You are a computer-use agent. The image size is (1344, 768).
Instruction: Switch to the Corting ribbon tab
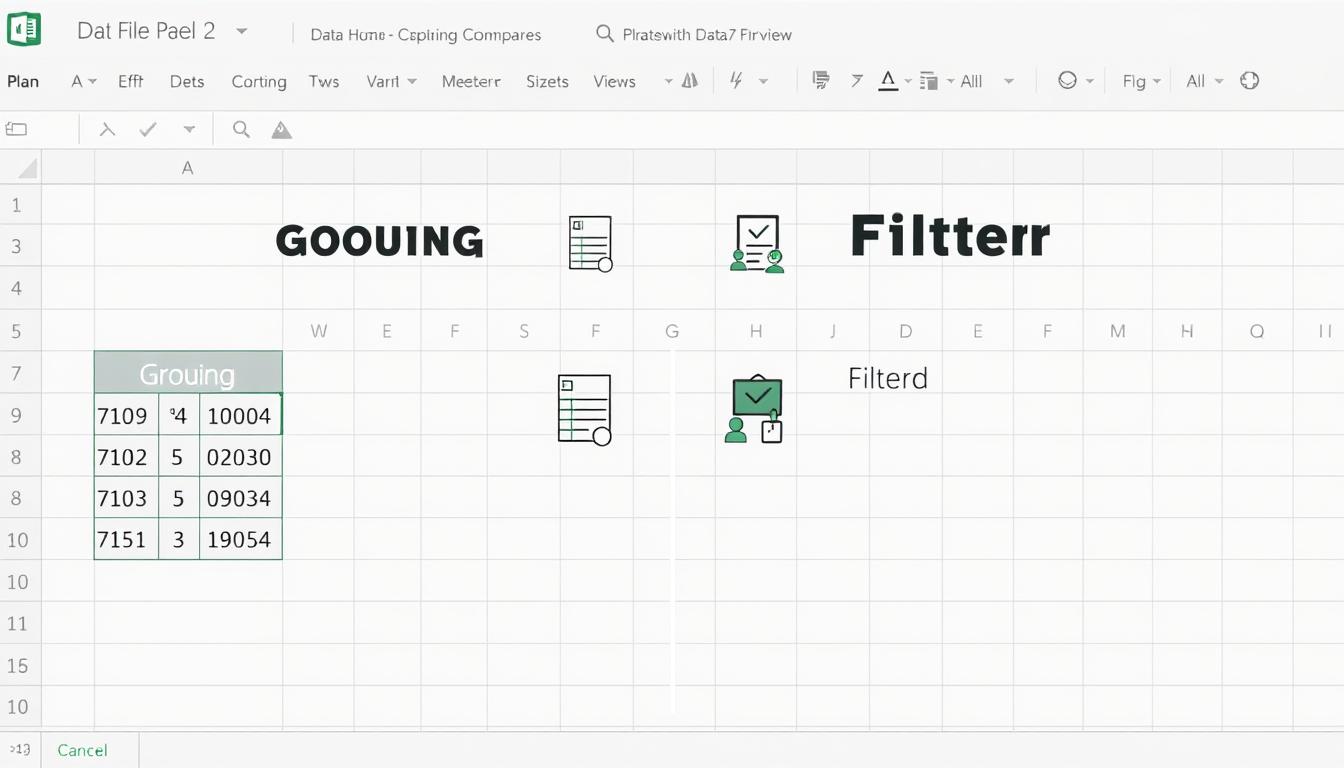pos(258,81)
